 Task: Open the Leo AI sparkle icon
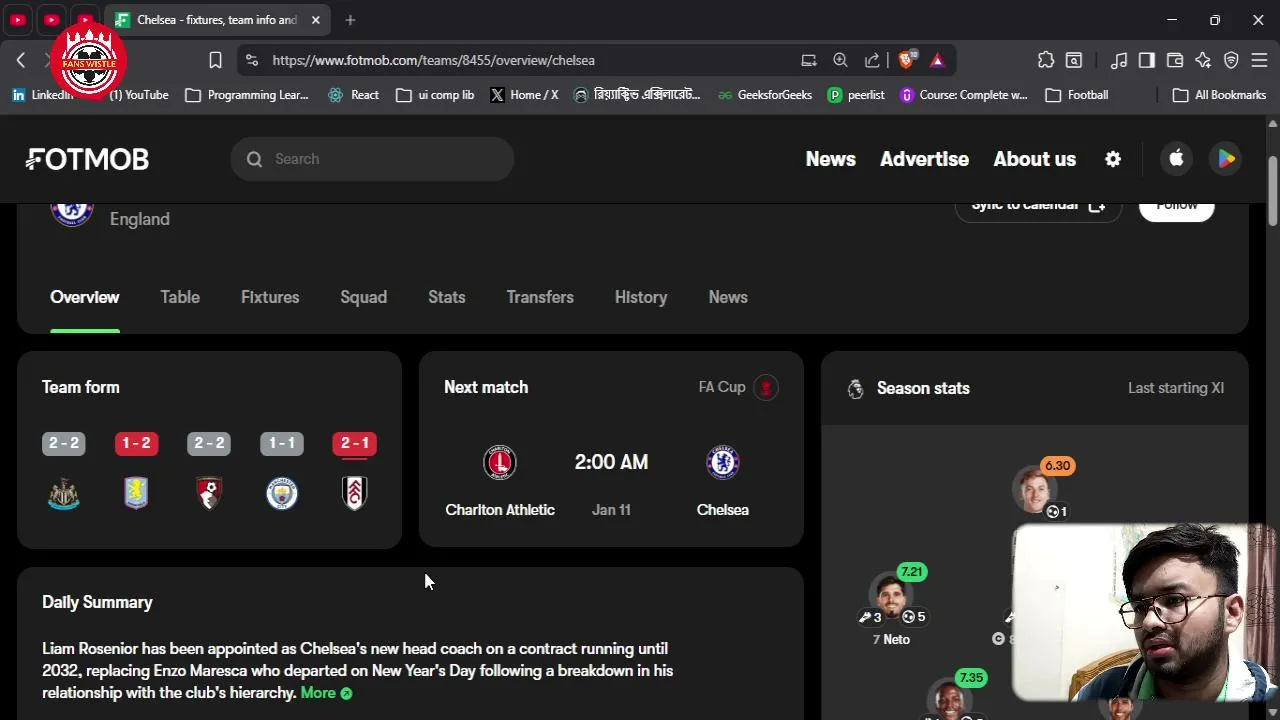(1203, 60)
